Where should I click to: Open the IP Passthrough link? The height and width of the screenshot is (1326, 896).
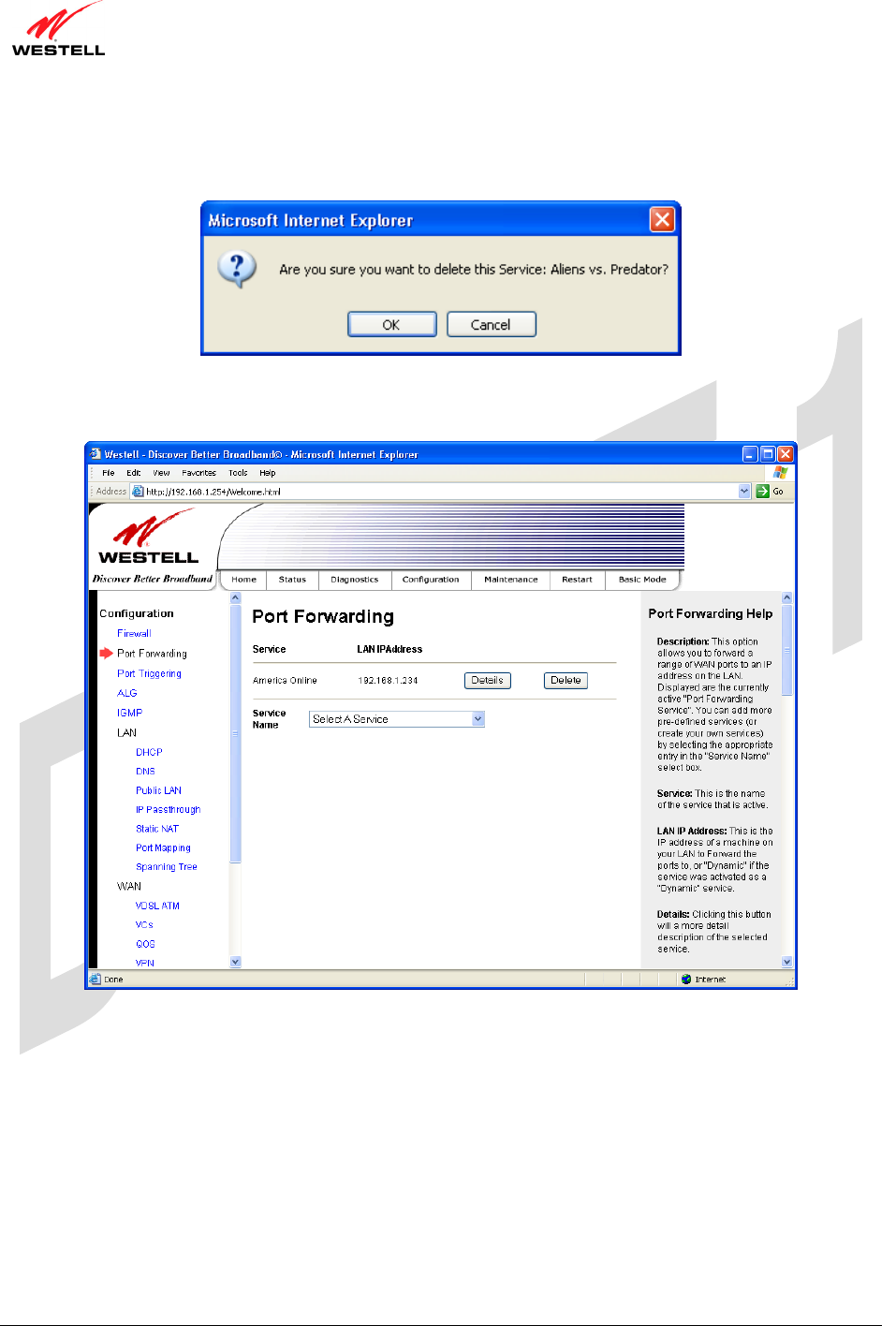[x=168, y=809]
